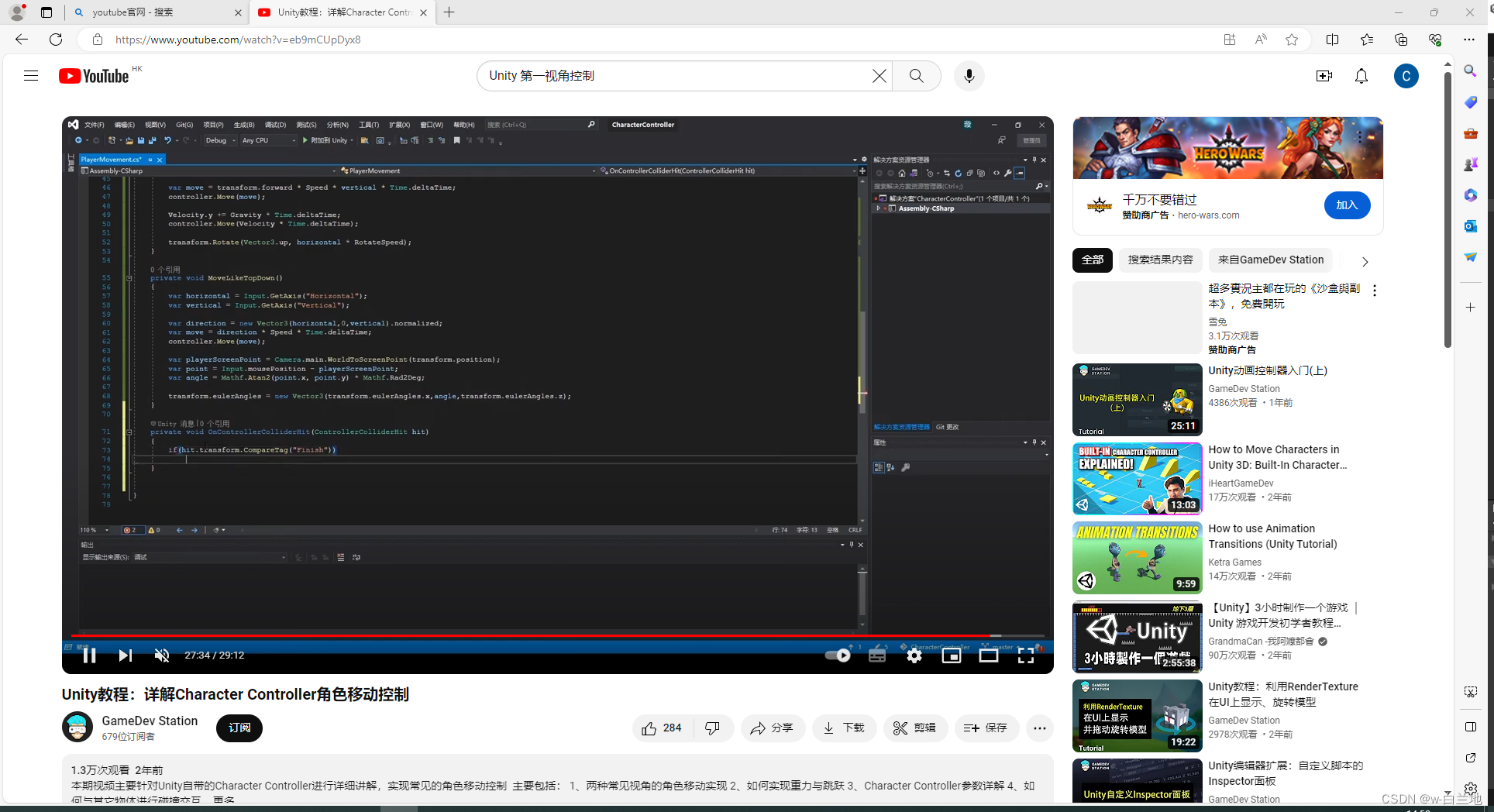Open browser settings and more menu

[1468, 40]
